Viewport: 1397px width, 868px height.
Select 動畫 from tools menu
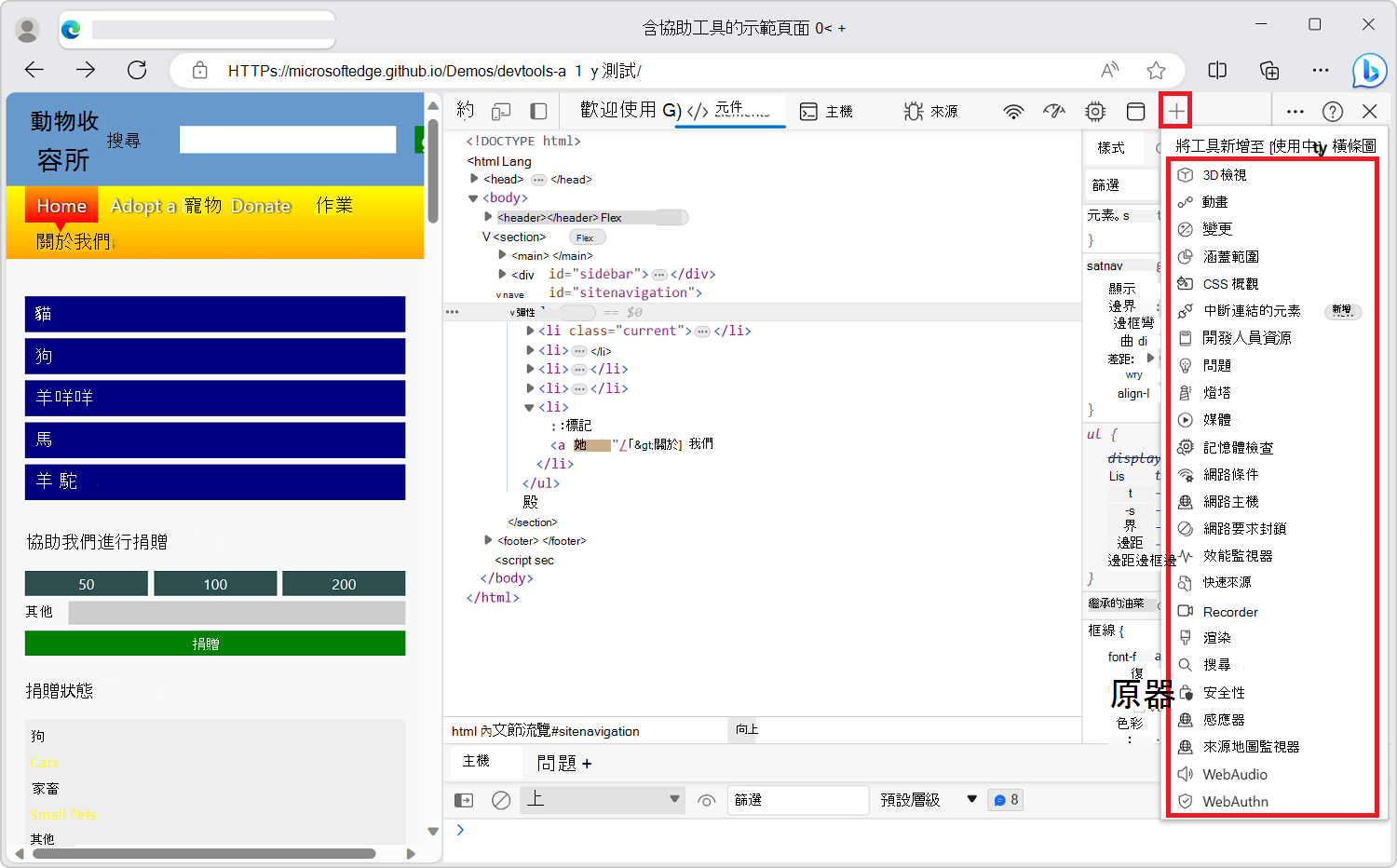pos(1272,202)
